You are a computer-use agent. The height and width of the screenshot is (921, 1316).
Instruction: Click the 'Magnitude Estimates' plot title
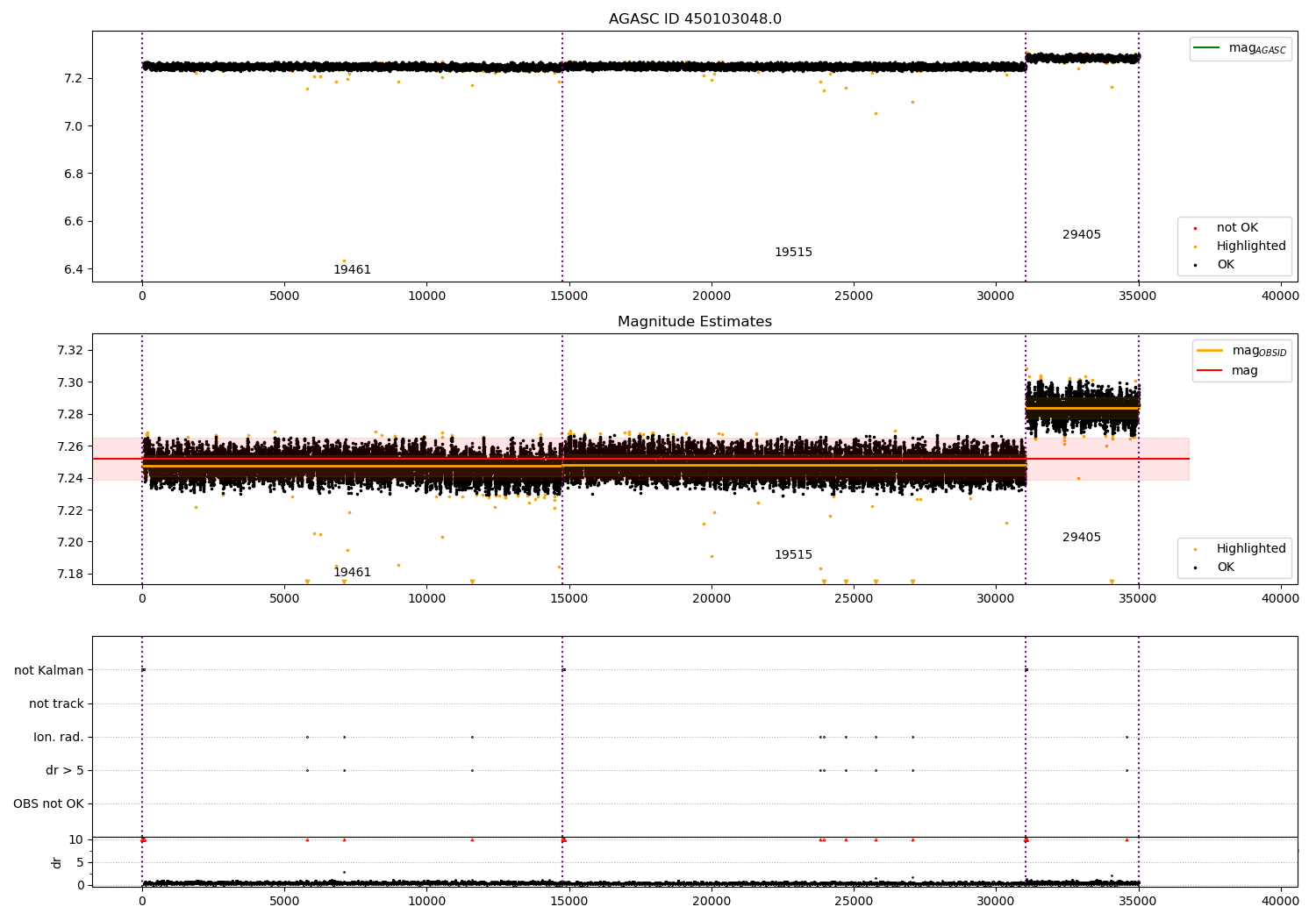[695, 322]
